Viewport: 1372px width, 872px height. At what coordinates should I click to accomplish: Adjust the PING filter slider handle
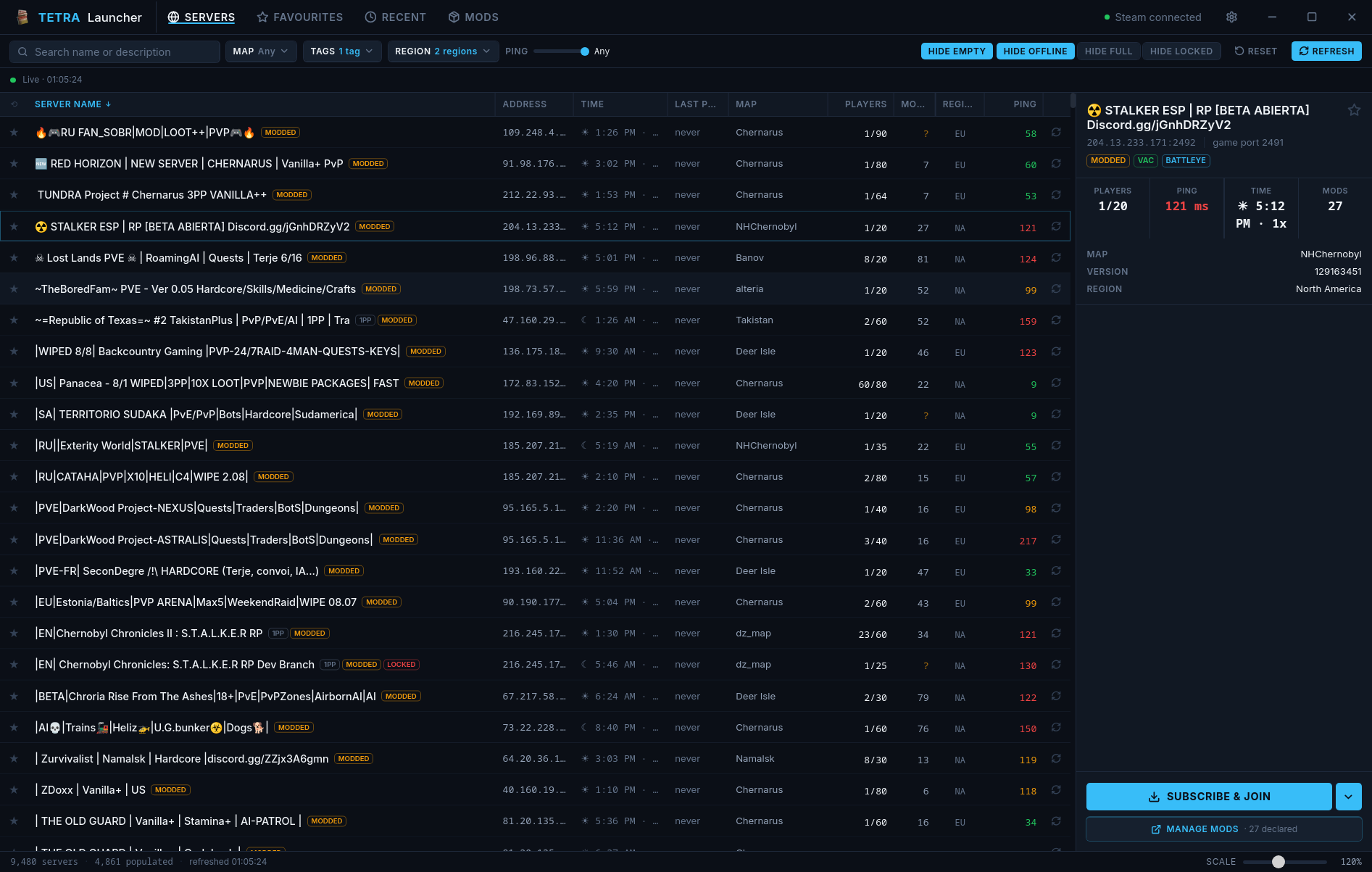[x=585, y=51]
